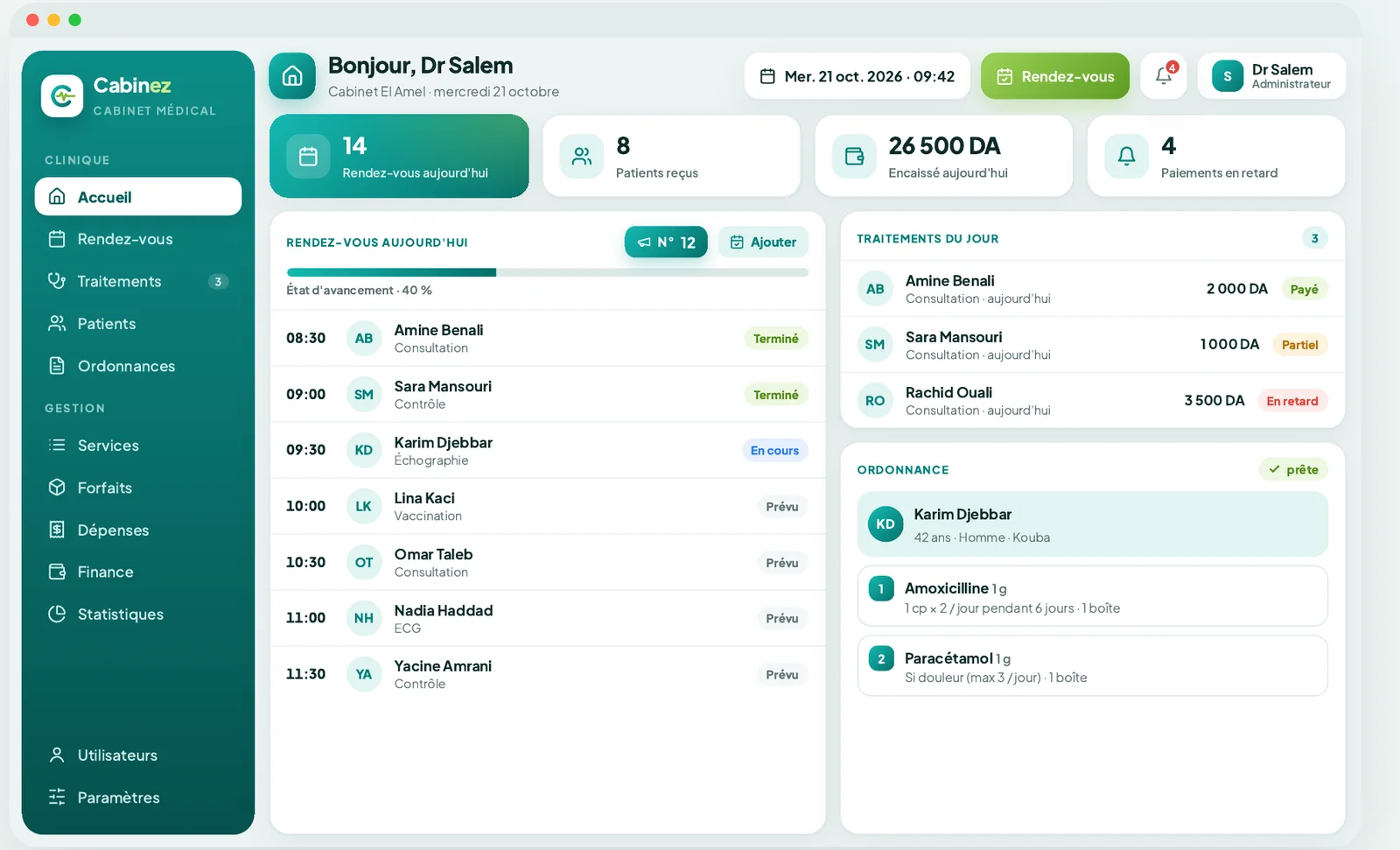Click the N° 12 call button

click(x=666, y=242)
